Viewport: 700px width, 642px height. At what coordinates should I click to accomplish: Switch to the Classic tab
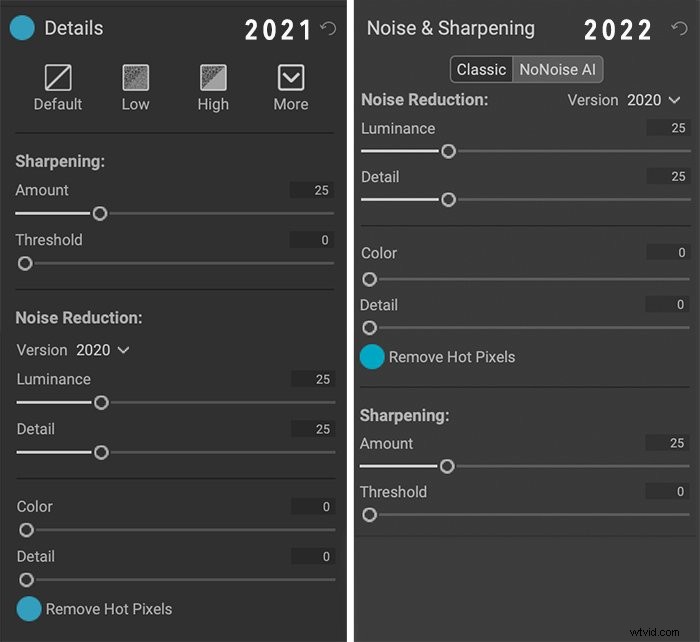pos(482,70)
